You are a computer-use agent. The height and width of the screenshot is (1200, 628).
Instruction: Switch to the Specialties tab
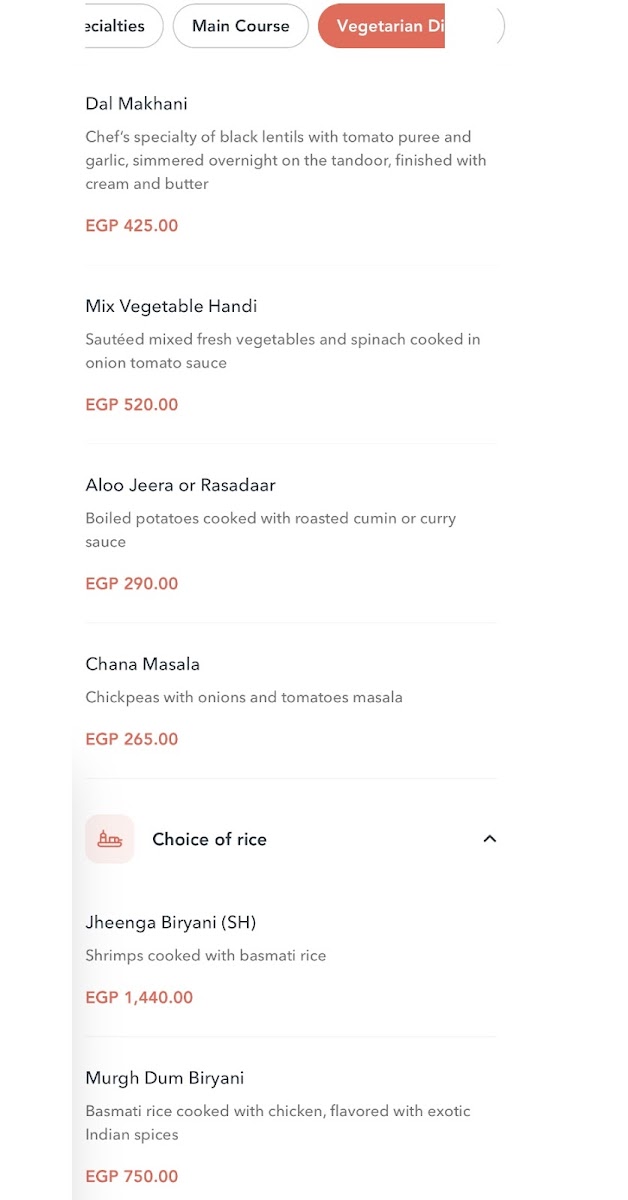point(124,26)
